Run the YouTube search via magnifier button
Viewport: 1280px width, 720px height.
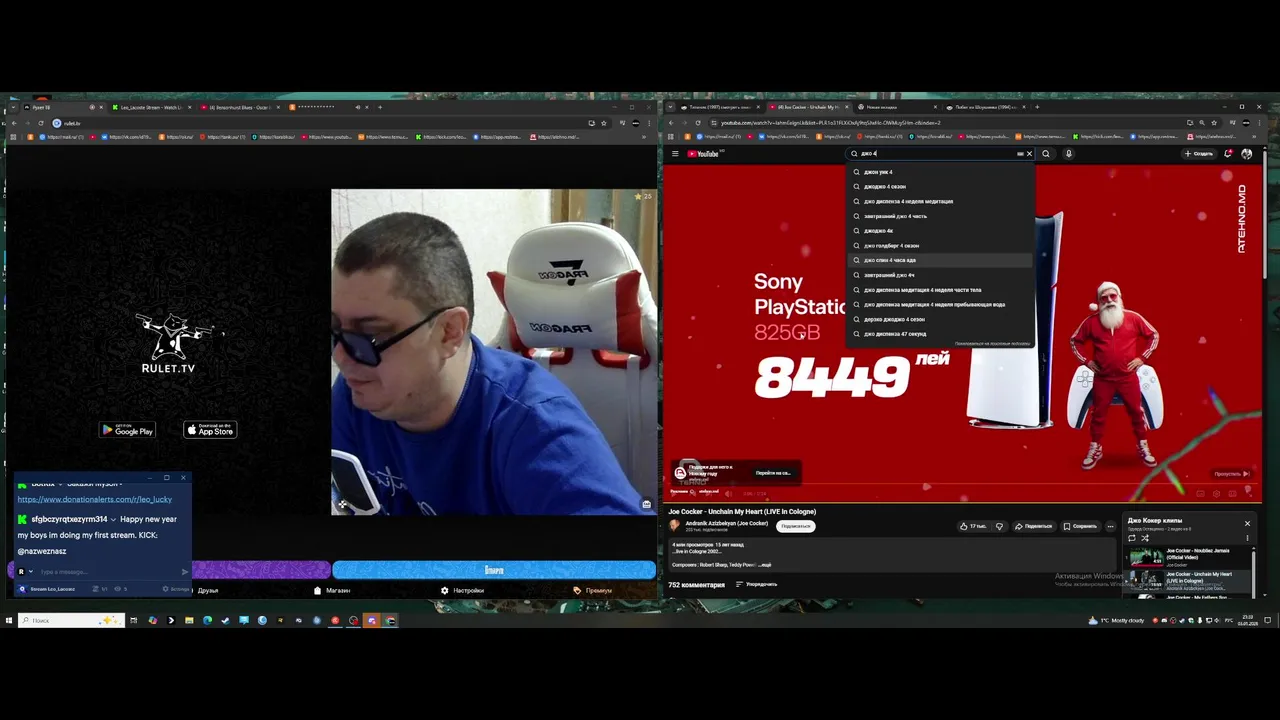1046,154
